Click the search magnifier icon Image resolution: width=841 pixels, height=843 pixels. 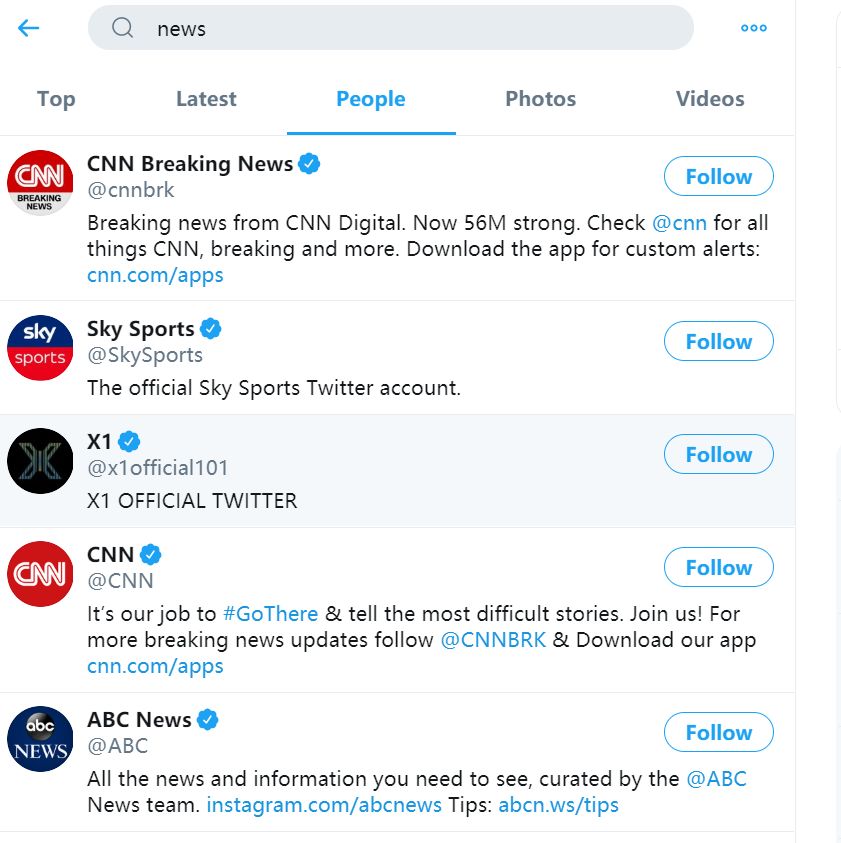coord(123,28)
